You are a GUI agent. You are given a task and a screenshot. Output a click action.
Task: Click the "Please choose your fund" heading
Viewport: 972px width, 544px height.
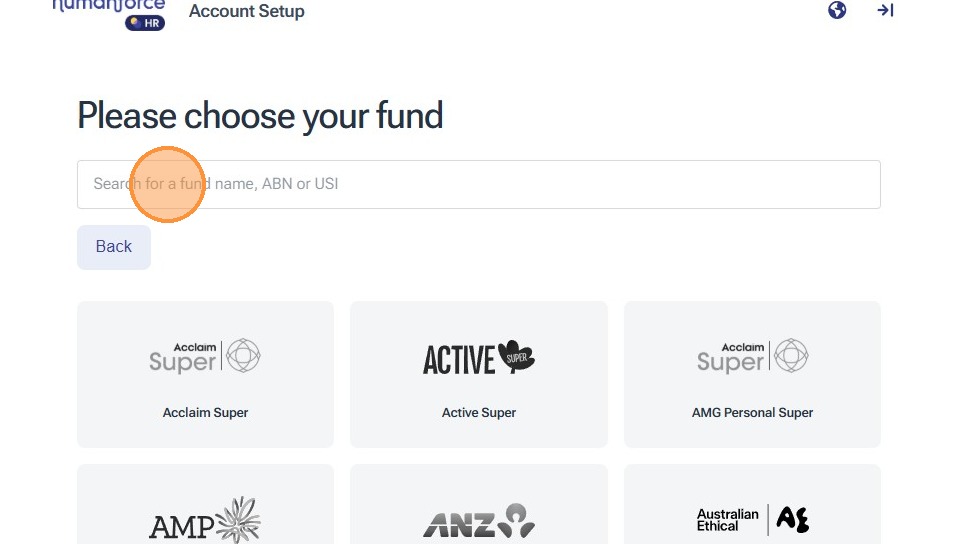click(x=260, y=116)
